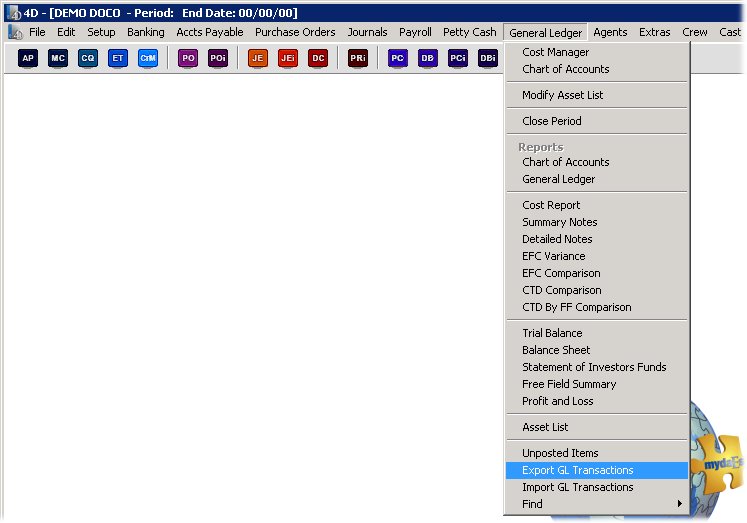
Task: Open the File menu
Action: click(x=37, y=32)
